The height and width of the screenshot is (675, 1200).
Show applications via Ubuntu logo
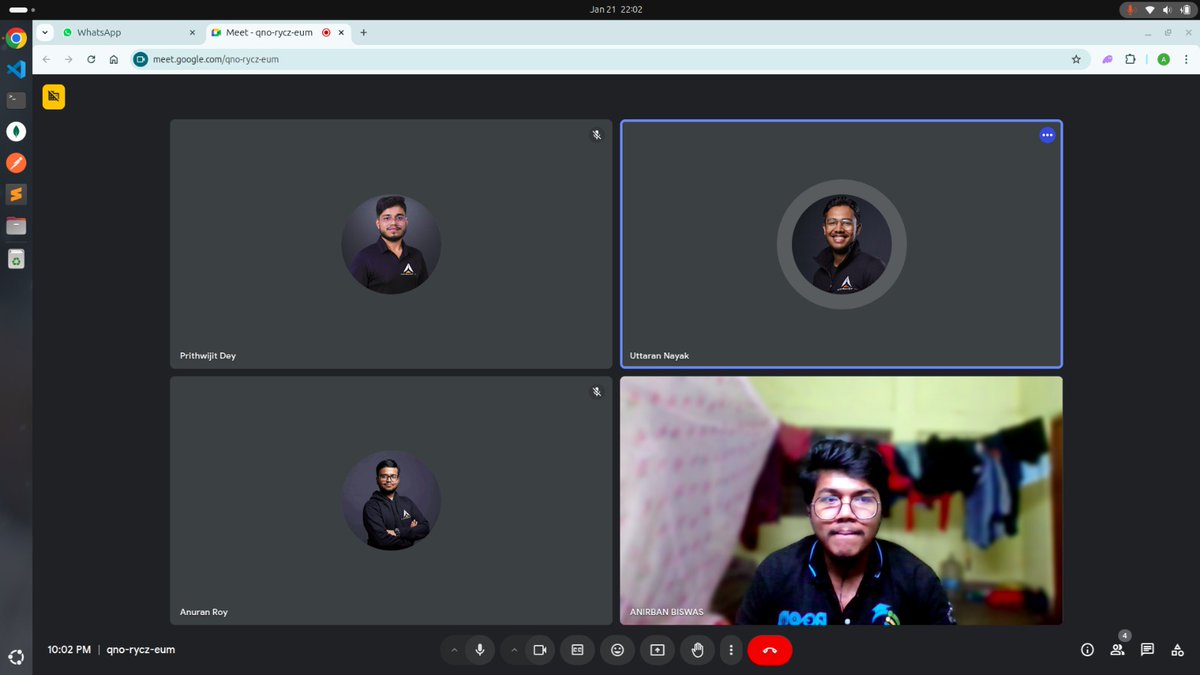16,657
